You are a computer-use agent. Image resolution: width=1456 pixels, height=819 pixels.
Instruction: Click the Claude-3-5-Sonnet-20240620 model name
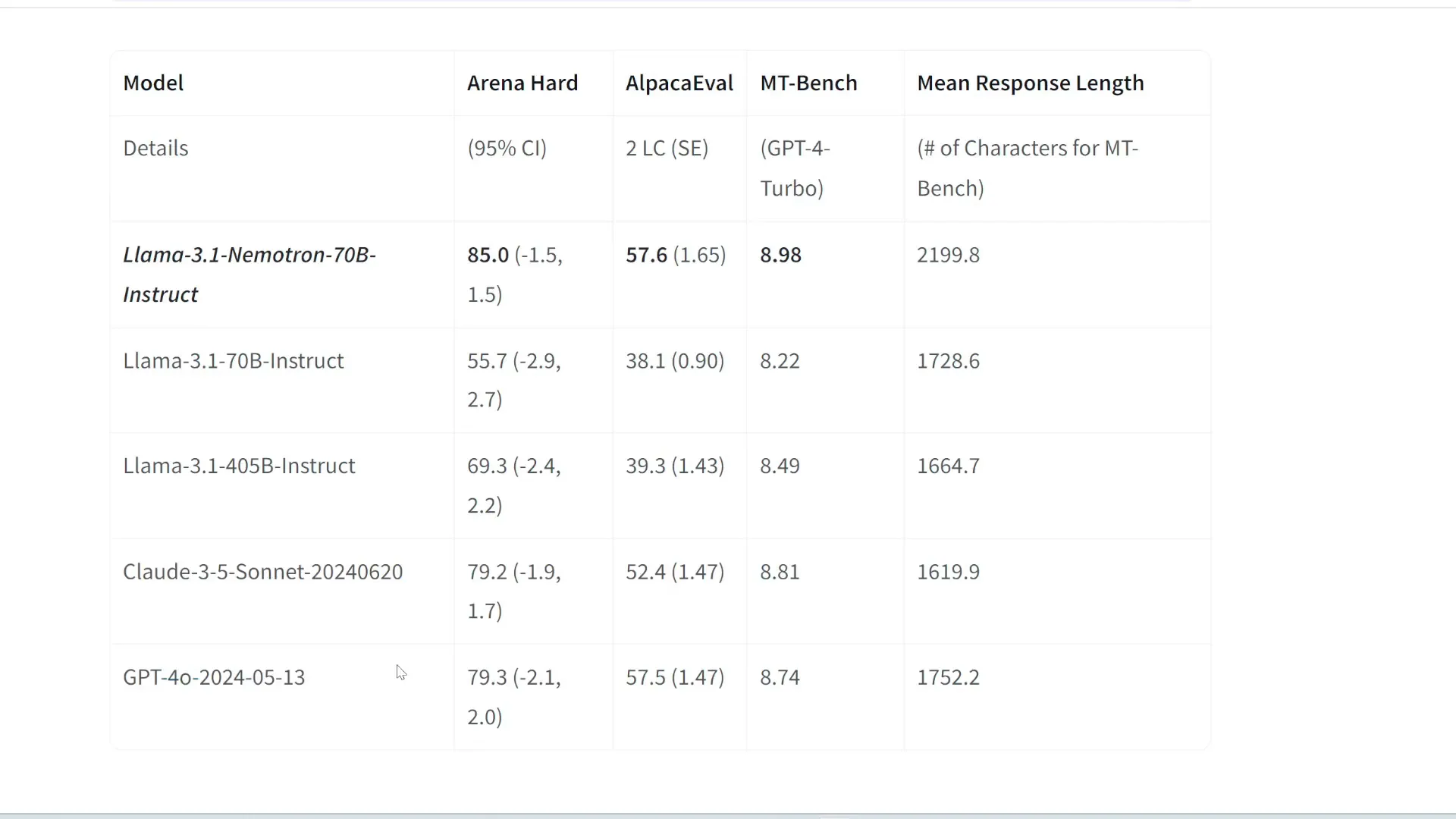[262, 572]
